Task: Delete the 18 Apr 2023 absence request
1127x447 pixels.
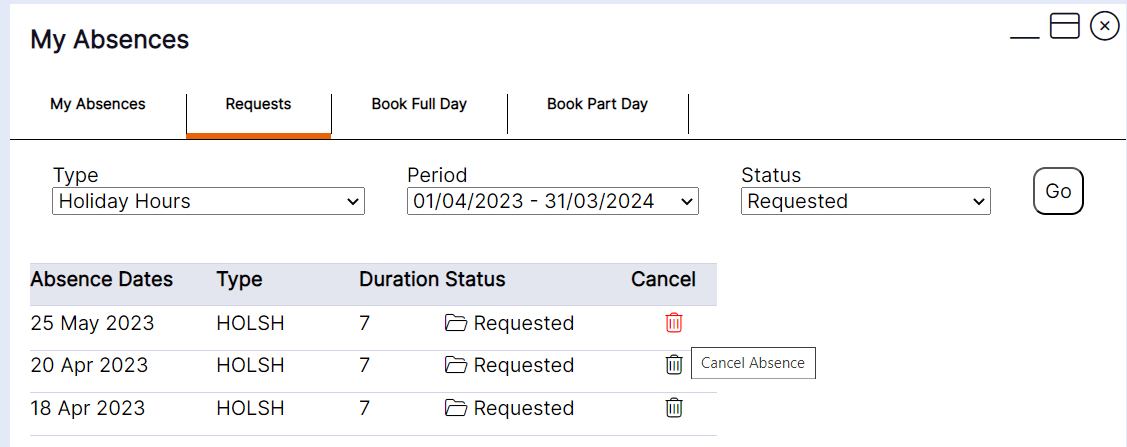Action: [x=674, y=408]
